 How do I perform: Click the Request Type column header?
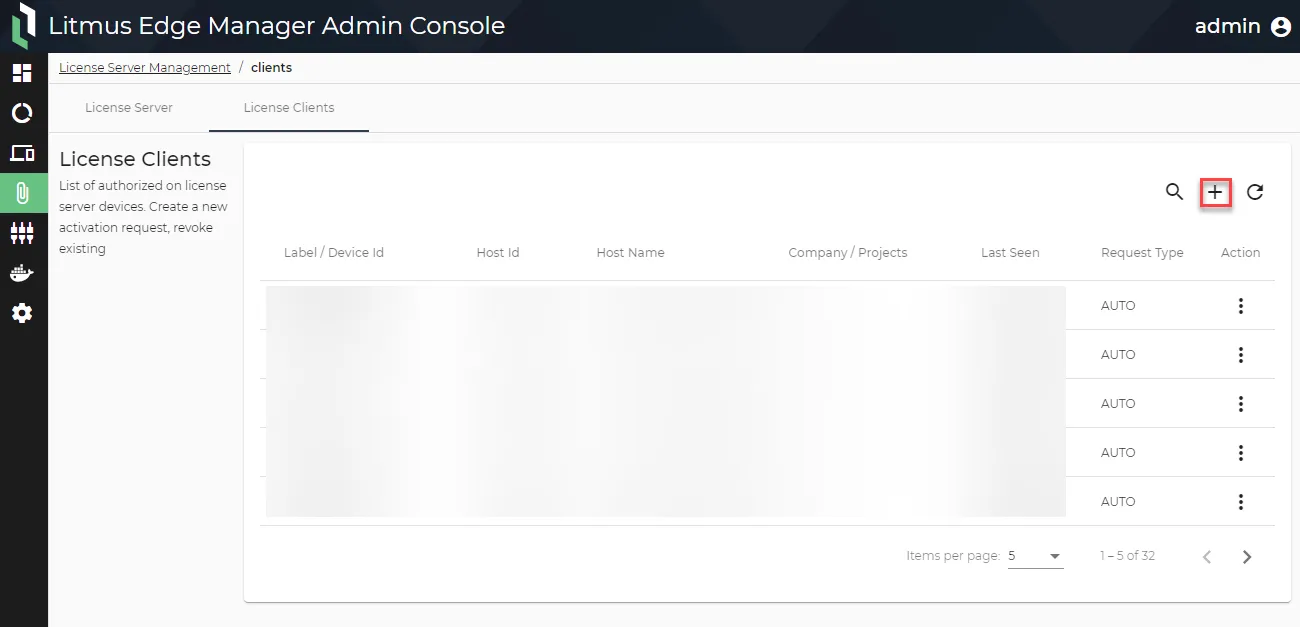[x=1142, y=253]
